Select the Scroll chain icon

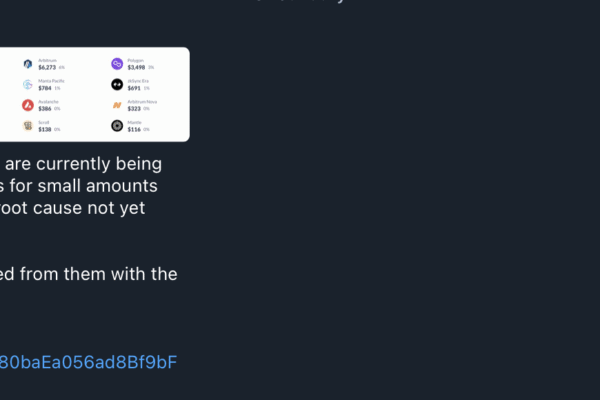click(28, 125)
